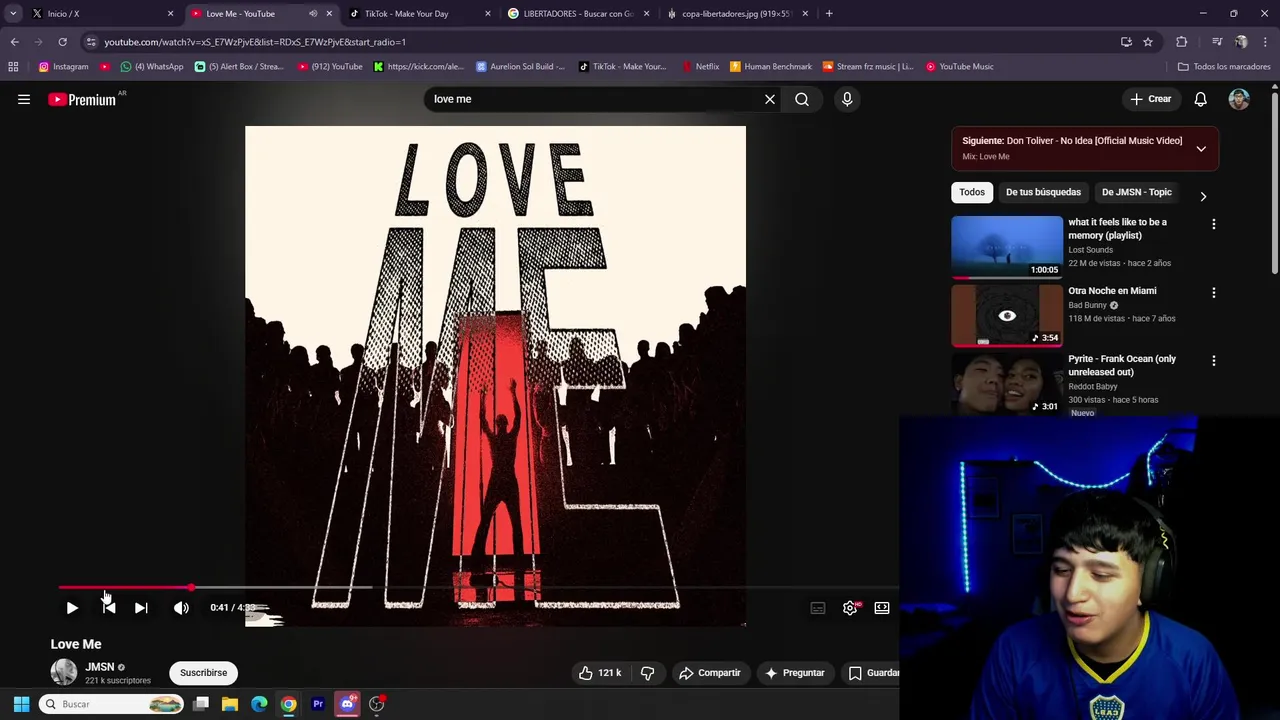1280x720 pixels.
Task: Select the Todos filter chip
Action: coord(972,192)
